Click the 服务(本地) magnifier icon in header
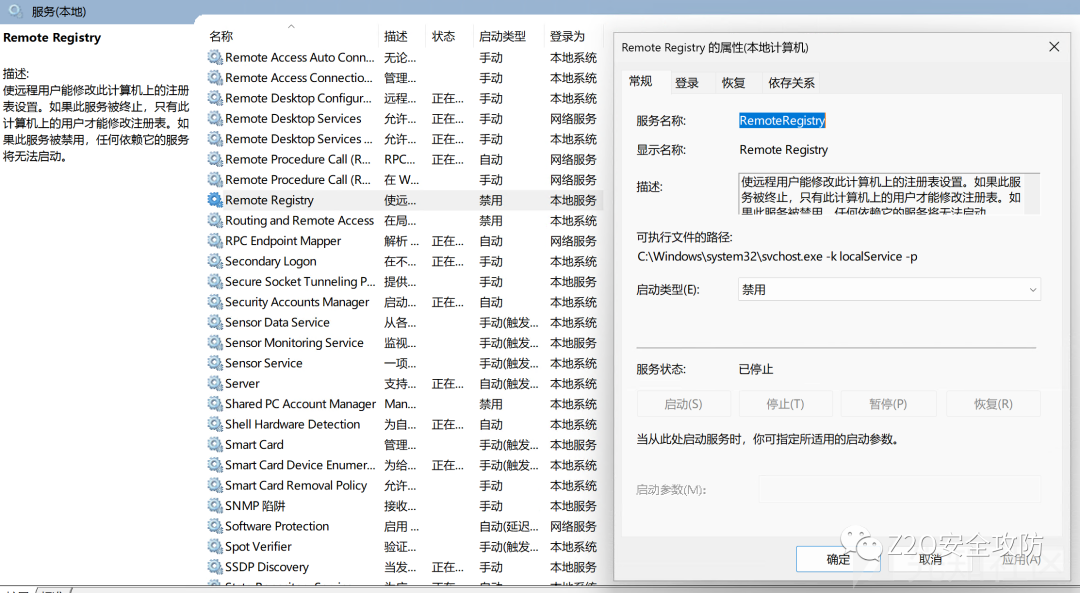The image size is (1080, 593). tap(15, 10)
